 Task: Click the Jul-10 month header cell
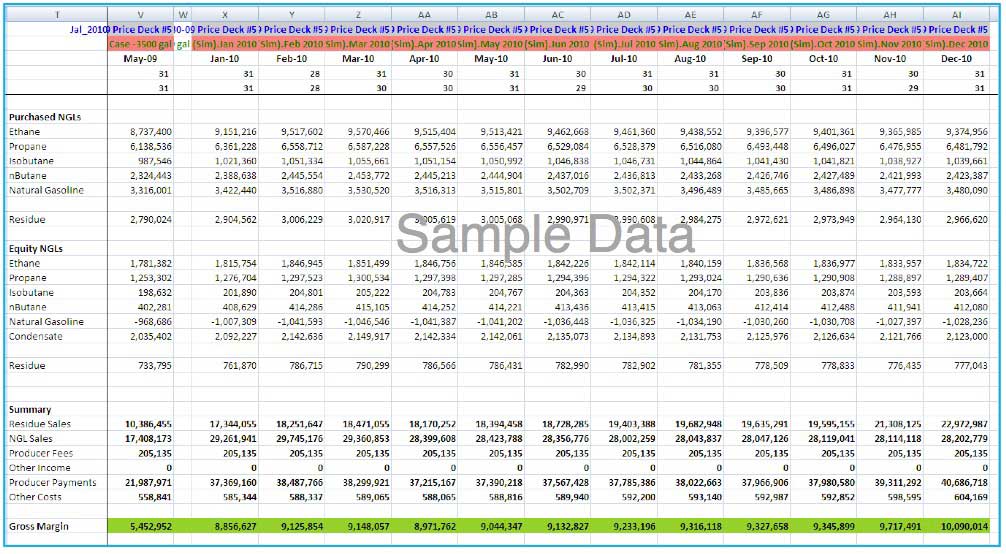click(x=623, y=59)
